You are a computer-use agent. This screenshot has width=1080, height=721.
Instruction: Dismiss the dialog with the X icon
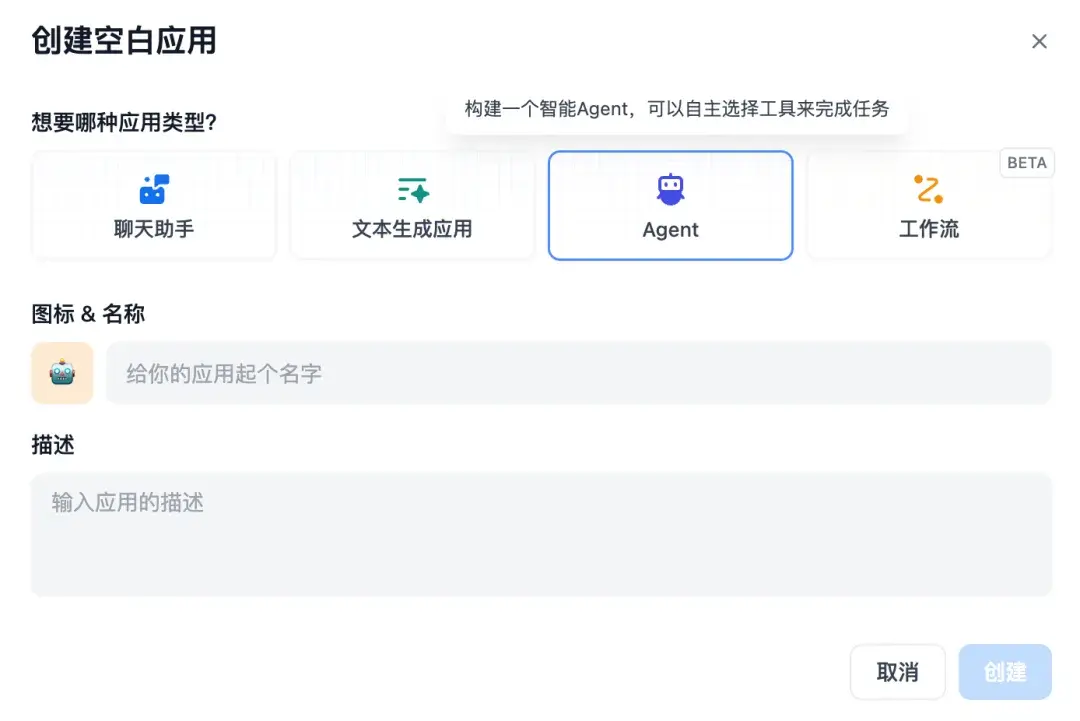pos(1039,41)
